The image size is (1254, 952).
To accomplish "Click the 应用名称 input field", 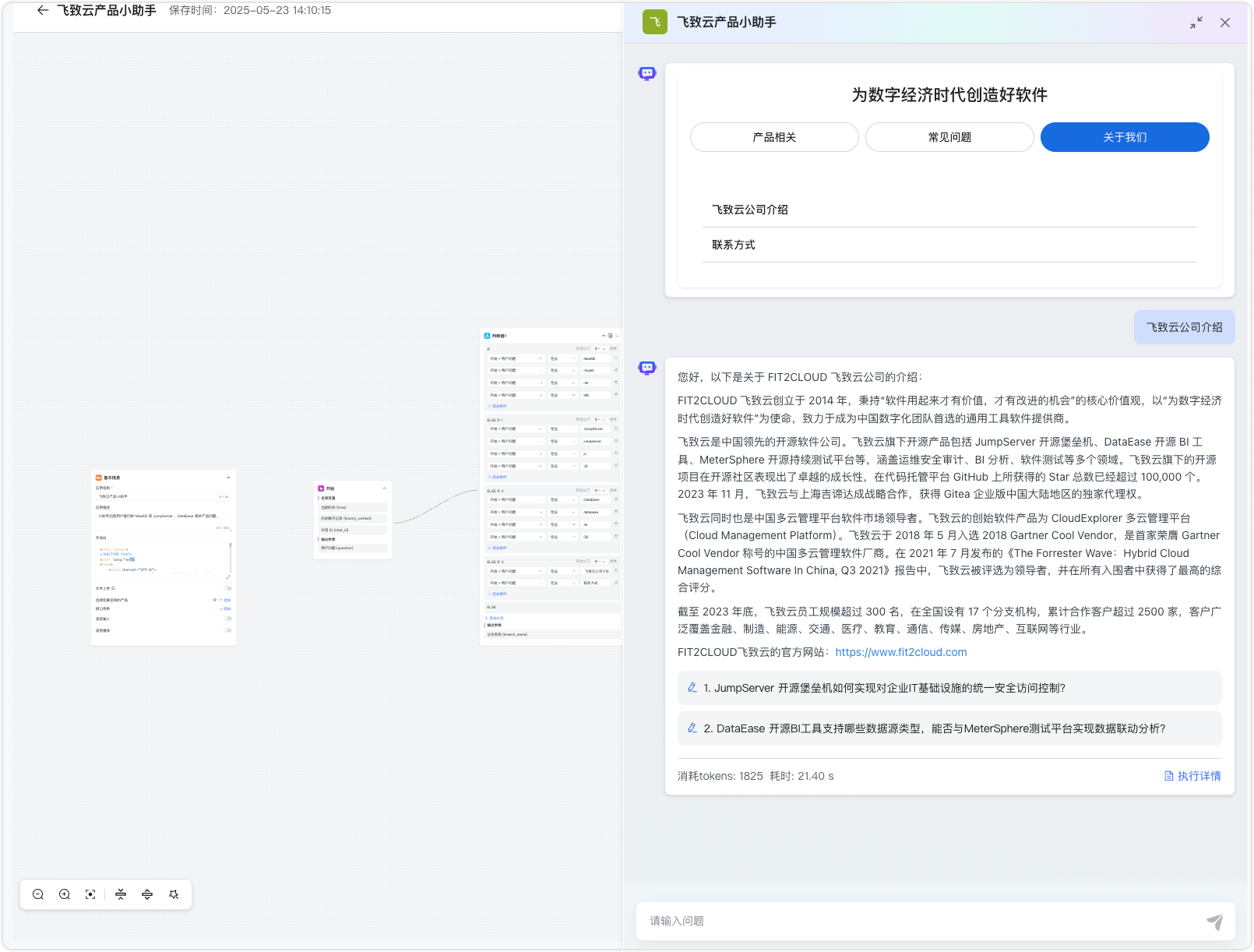I will coord(163,496).
